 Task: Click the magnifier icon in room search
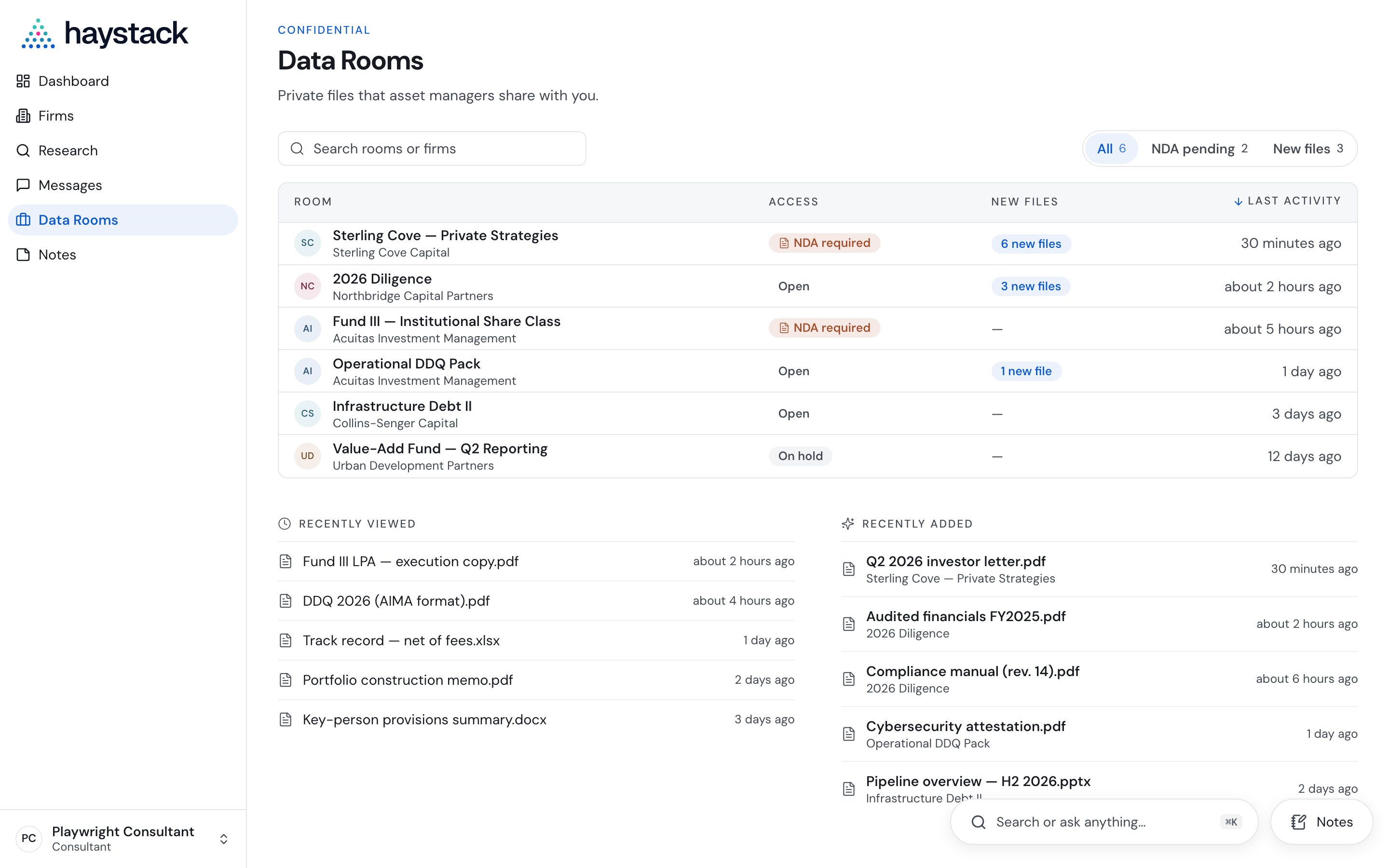297,149
